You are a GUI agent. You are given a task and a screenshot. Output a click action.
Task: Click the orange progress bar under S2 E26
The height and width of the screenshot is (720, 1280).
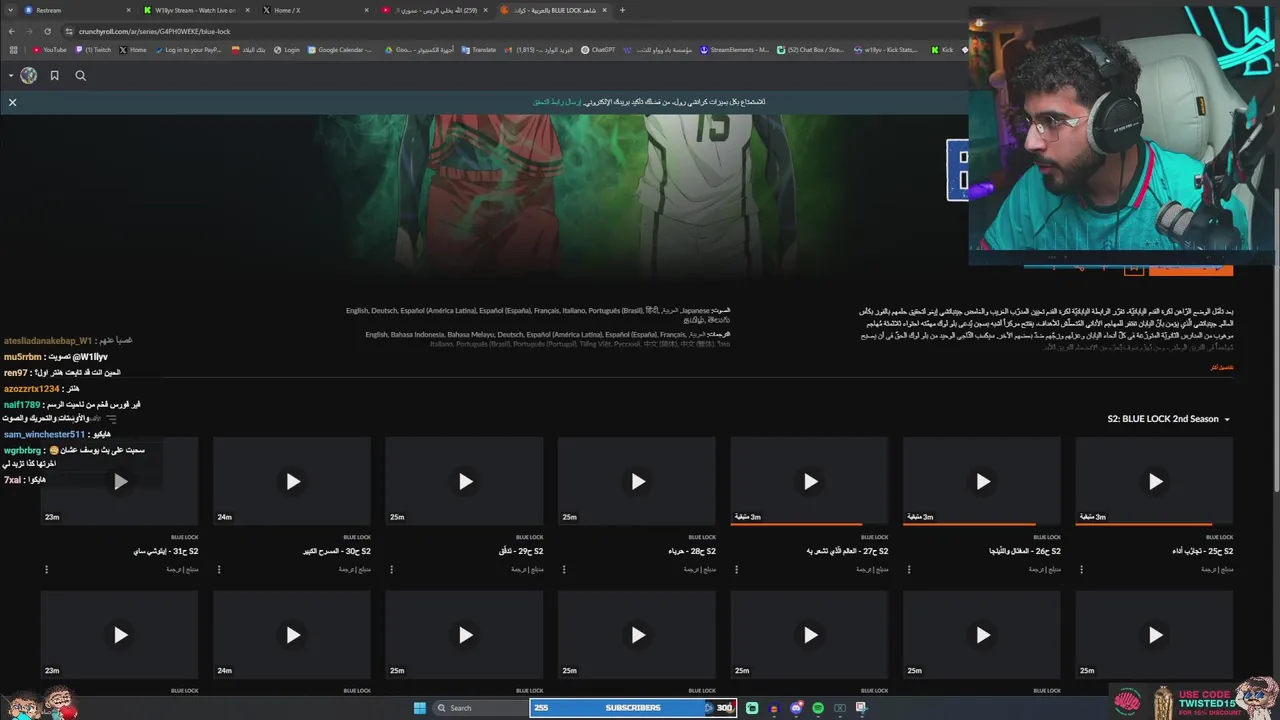(969, 524)
